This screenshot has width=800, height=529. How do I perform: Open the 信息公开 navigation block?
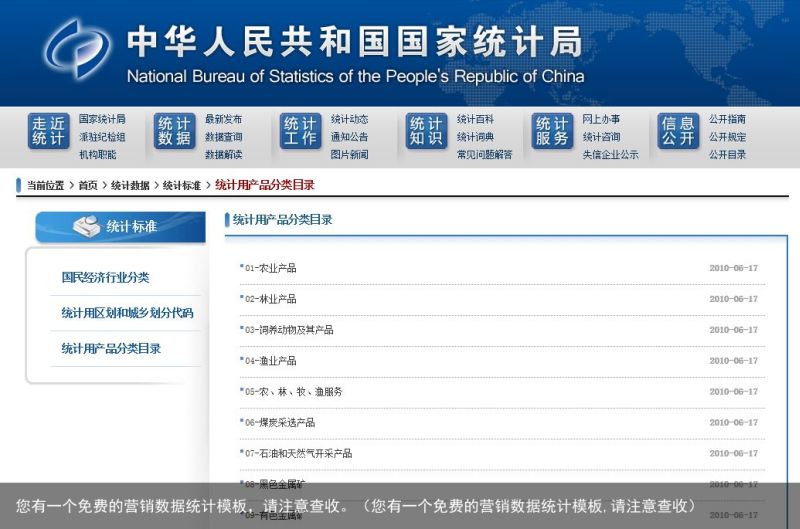[678, 131]
